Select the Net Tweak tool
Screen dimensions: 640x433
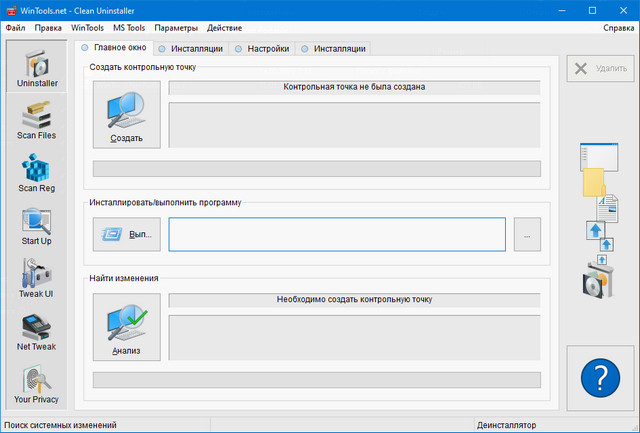36,332
